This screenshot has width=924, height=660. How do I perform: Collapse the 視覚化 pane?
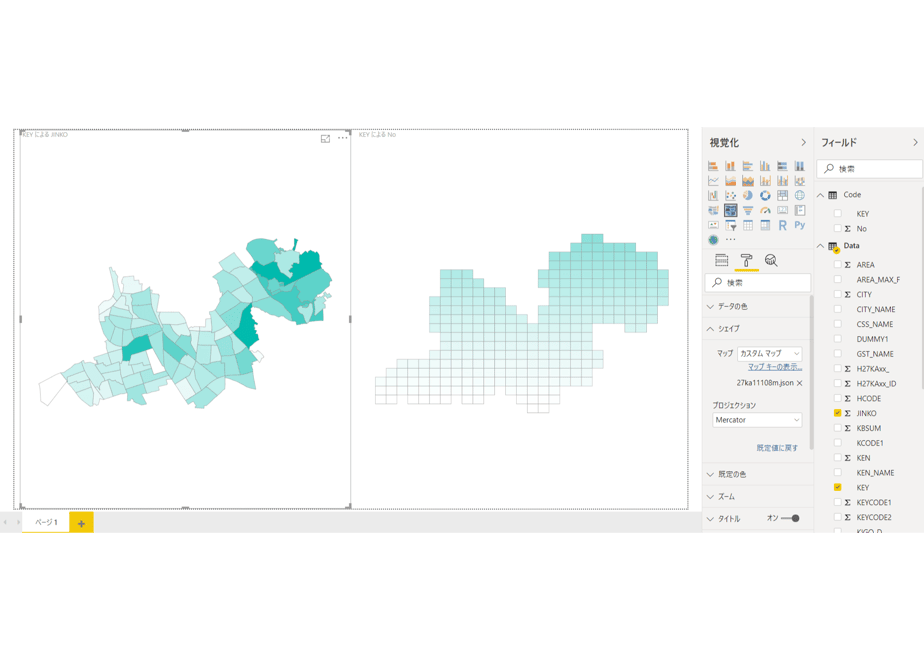803,143
